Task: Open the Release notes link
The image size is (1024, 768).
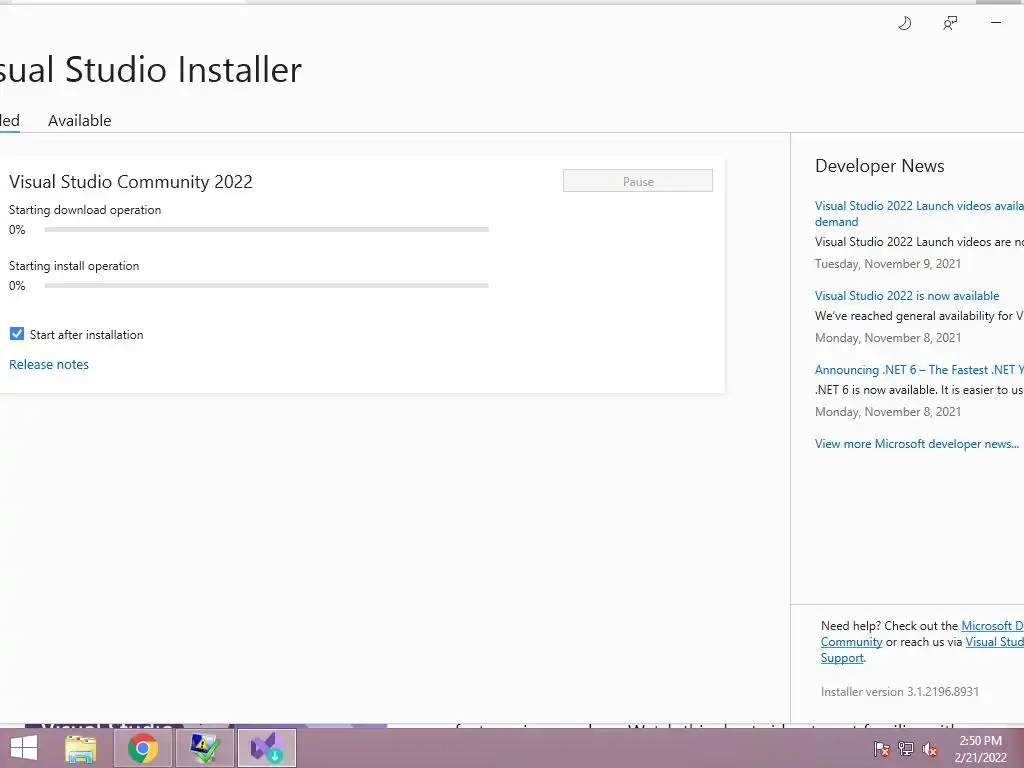Action: click(49, 364)
